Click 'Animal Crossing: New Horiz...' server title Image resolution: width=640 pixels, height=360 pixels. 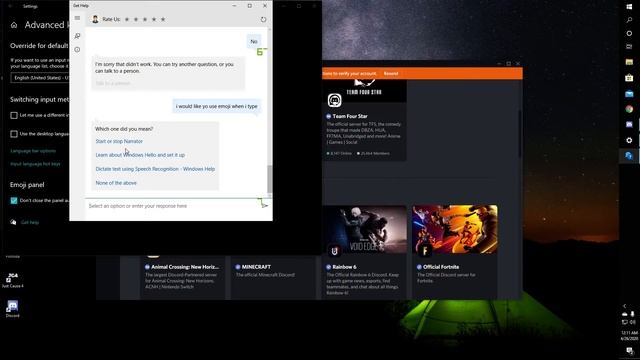[x=185, y=267]
